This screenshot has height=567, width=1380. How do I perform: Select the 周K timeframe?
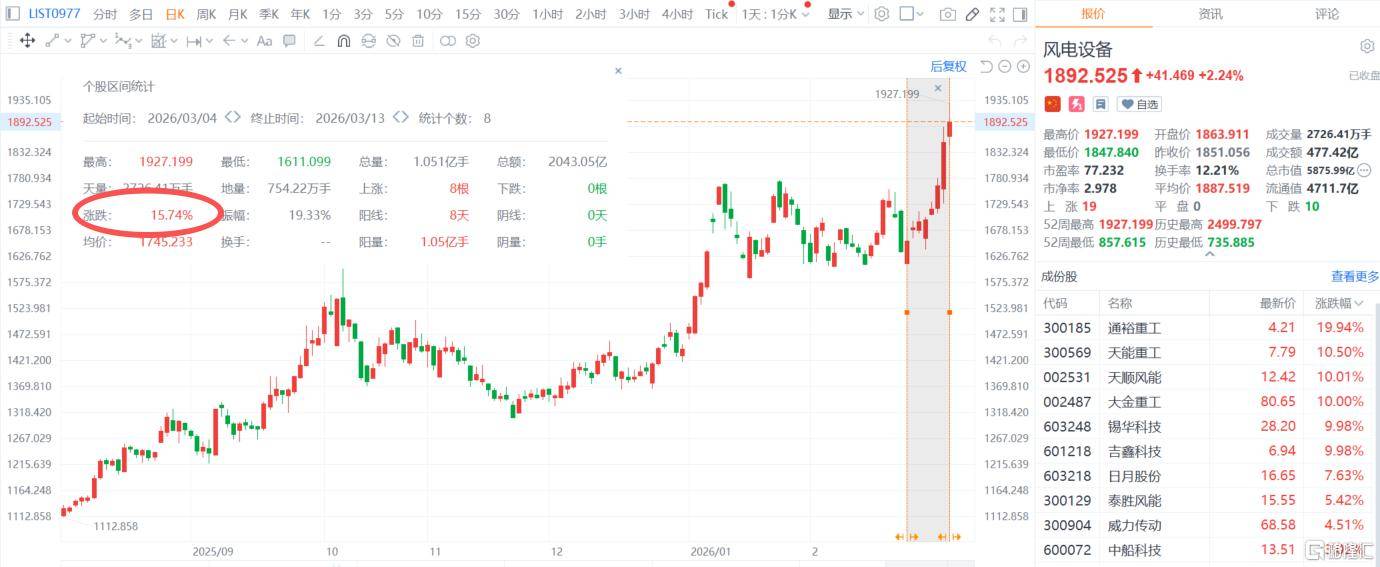[x=206, y=14]
